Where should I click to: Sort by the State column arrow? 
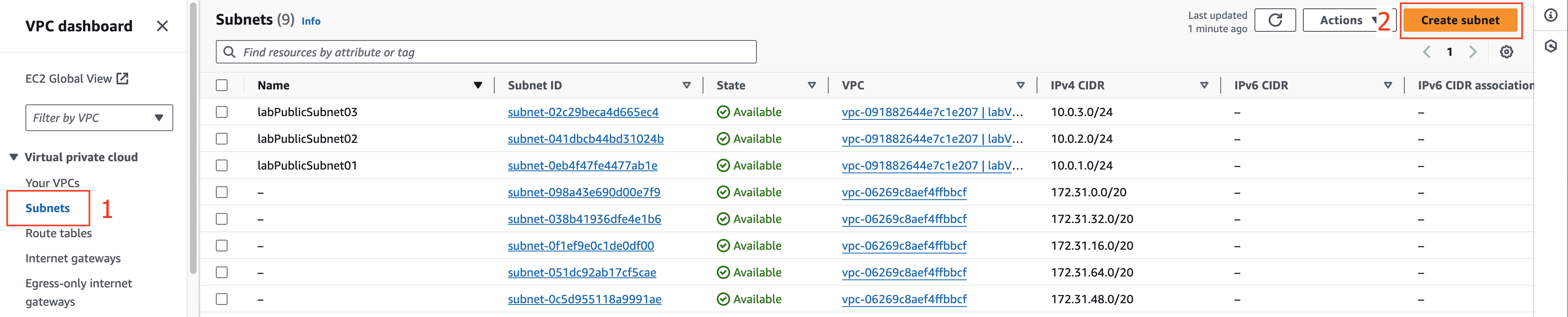[812, 86]
